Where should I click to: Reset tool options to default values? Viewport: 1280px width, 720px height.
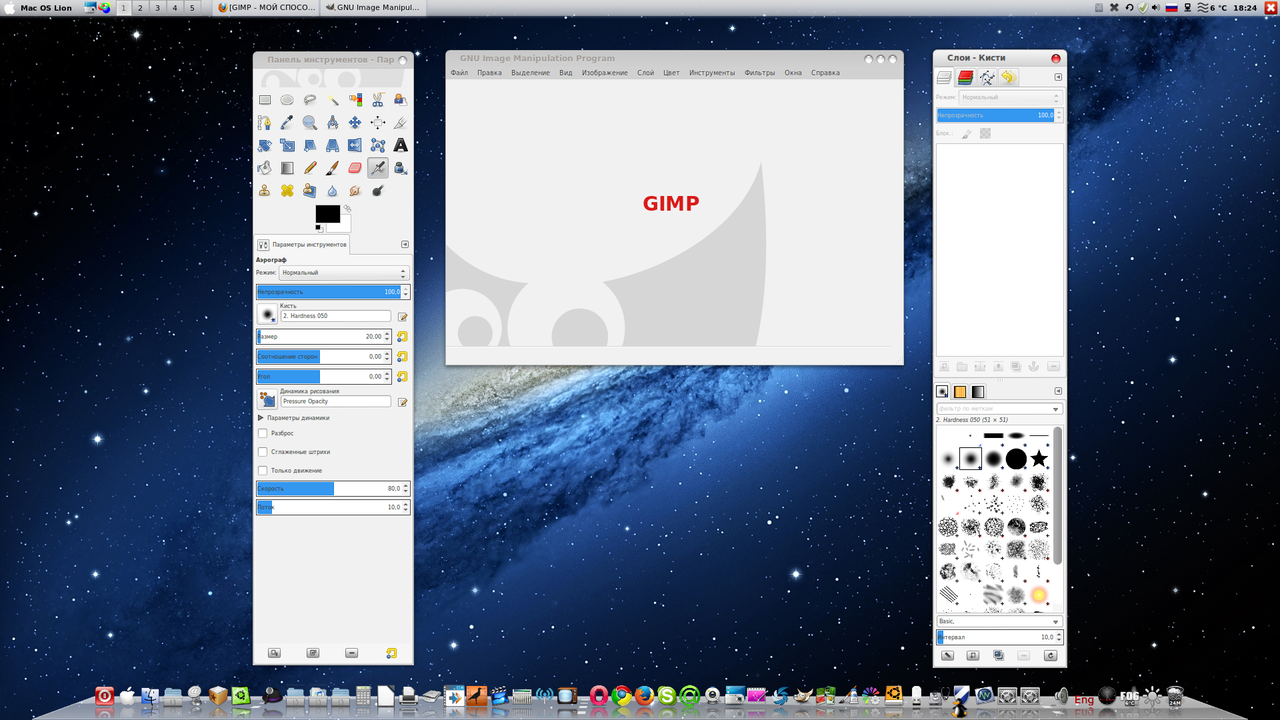[x=391, y=653]
